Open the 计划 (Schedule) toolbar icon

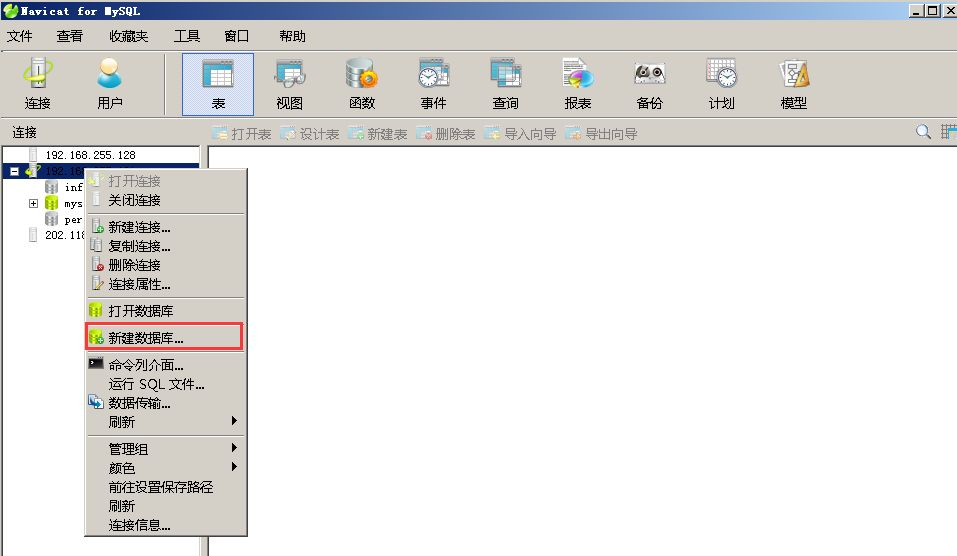[721, 84]
